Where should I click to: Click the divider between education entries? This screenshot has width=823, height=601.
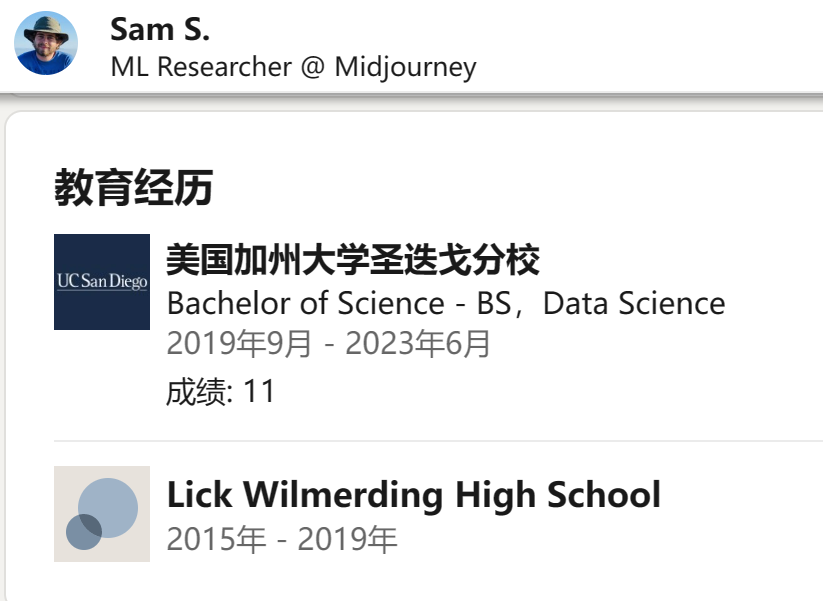[438, 441]
